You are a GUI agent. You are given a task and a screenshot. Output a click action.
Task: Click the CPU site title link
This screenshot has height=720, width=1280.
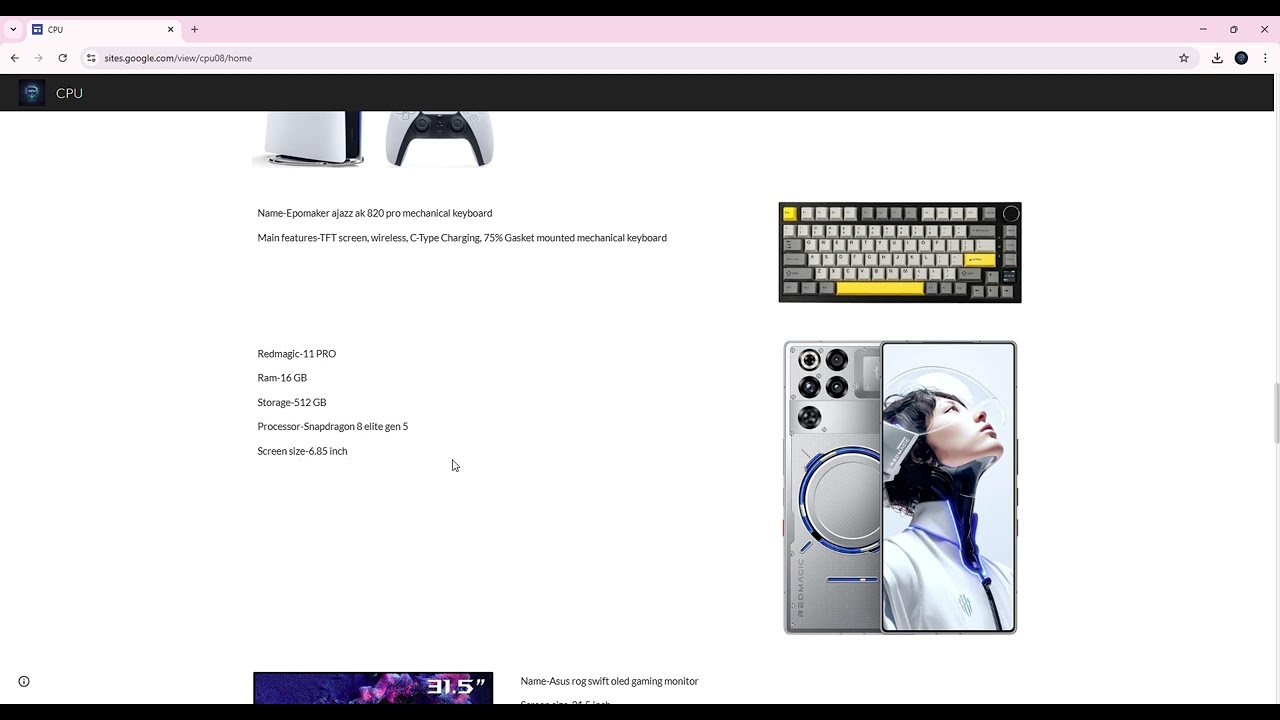[69, 93]
